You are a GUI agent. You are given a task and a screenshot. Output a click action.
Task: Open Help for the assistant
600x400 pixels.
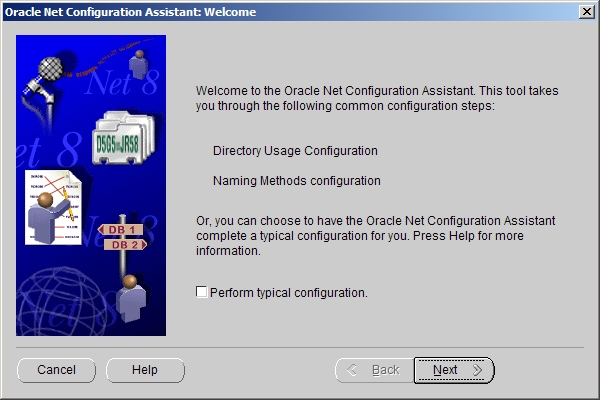[145, 370]
